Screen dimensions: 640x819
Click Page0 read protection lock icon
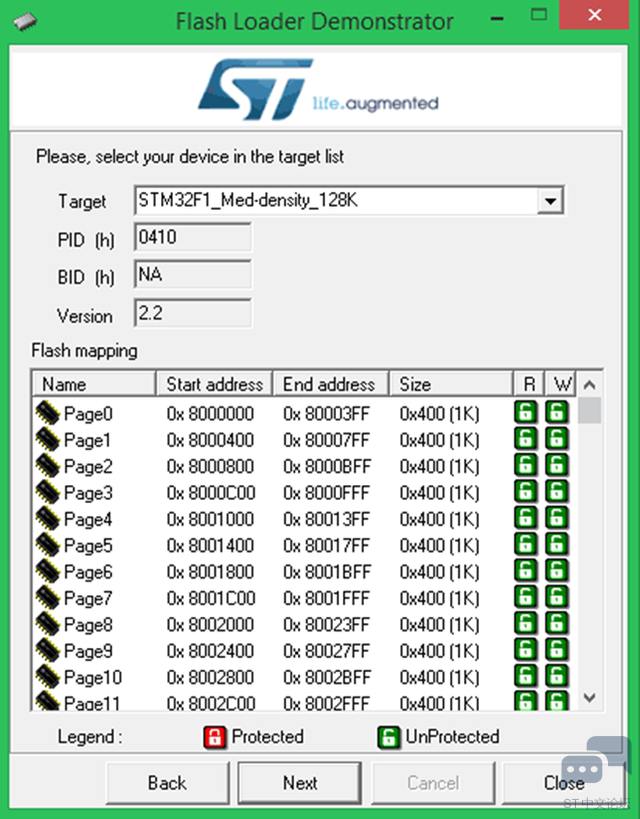click(526, 412)
